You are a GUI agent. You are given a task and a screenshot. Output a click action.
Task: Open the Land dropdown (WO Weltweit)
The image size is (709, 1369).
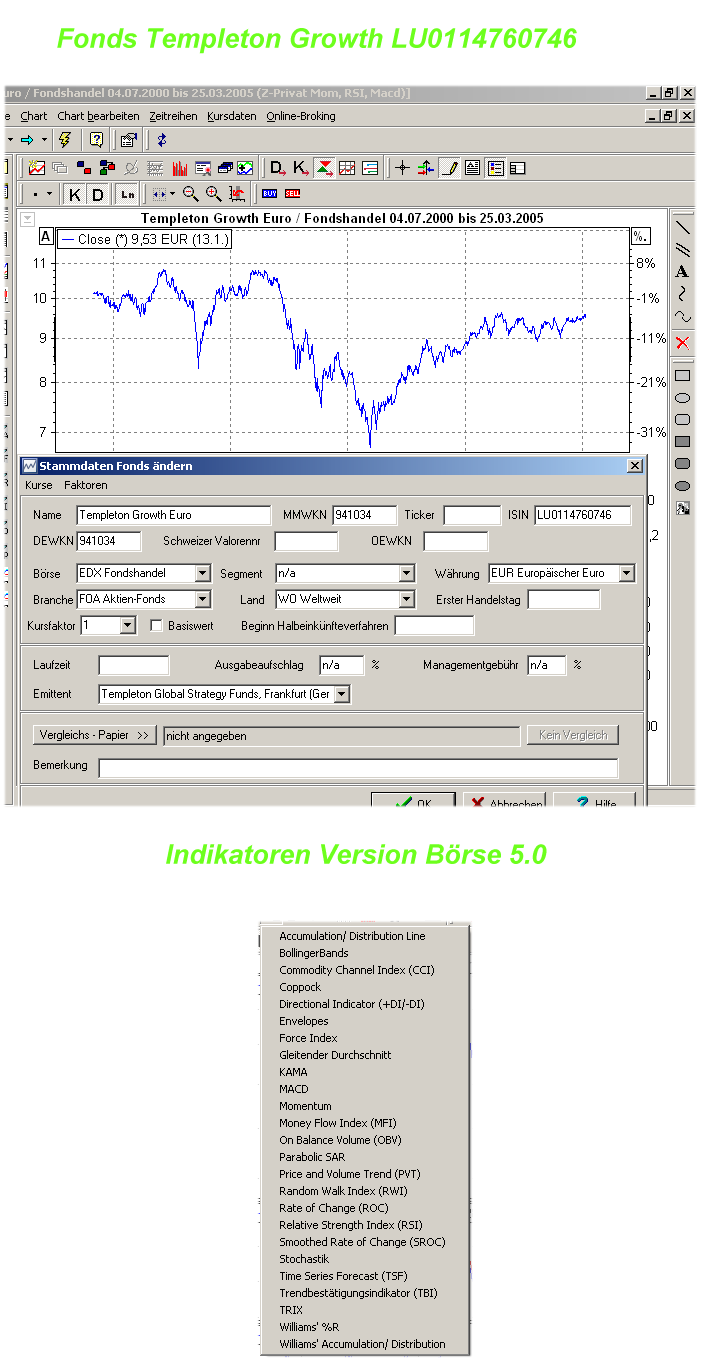406,599
